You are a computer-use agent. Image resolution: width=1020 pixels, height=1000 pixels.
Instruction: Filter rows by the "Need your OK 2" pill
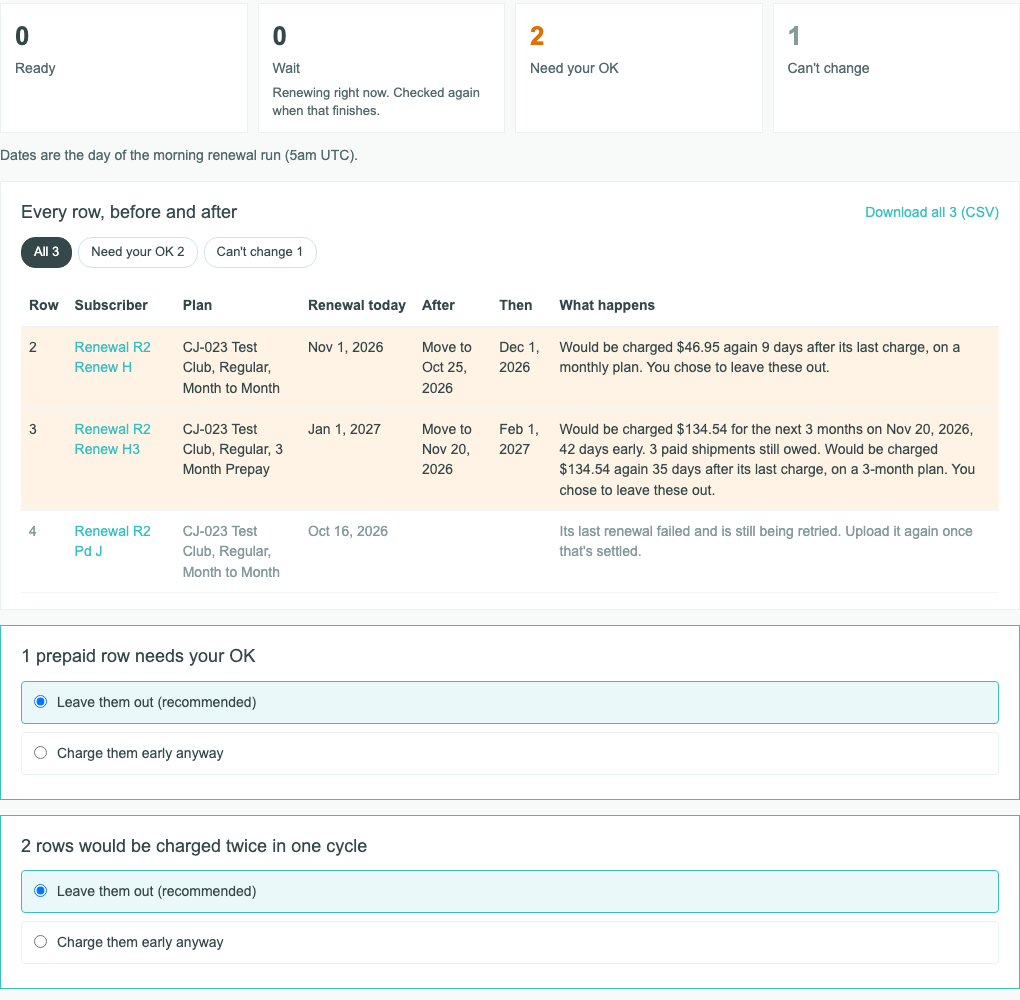tap(137, 252)
